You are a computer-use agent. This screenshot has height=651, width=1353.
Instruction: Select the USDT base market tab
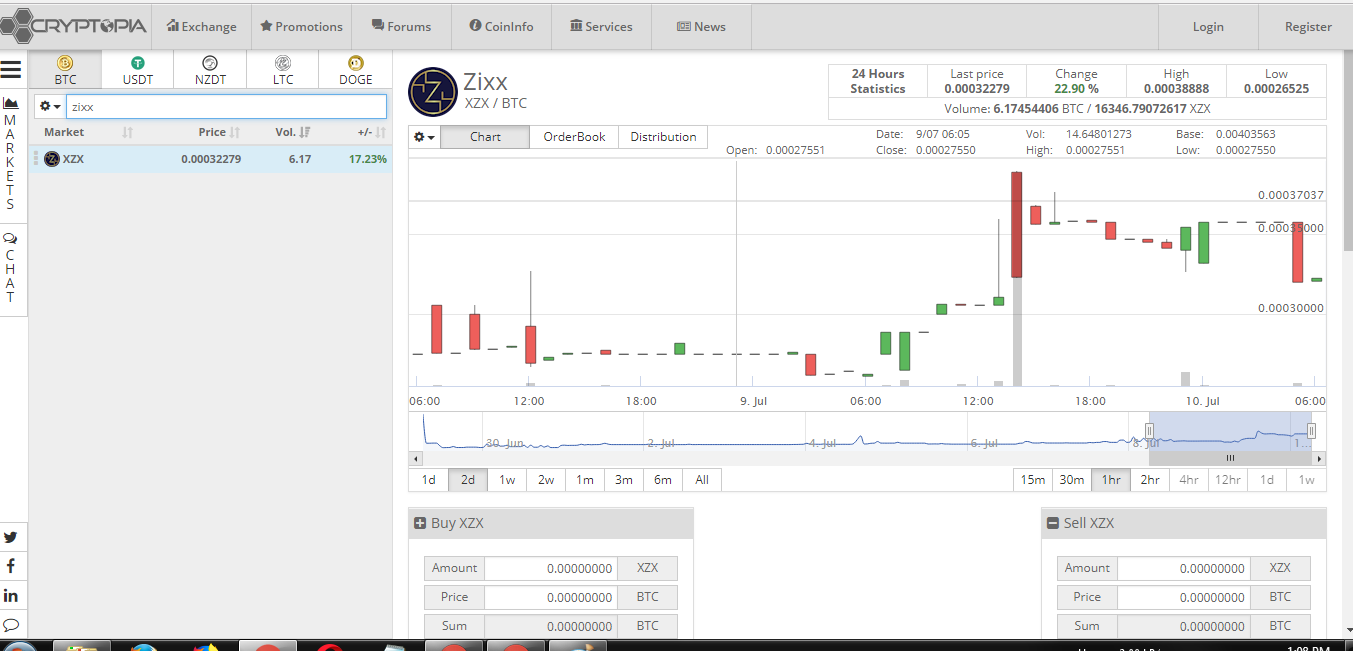[x=138, y=70]
